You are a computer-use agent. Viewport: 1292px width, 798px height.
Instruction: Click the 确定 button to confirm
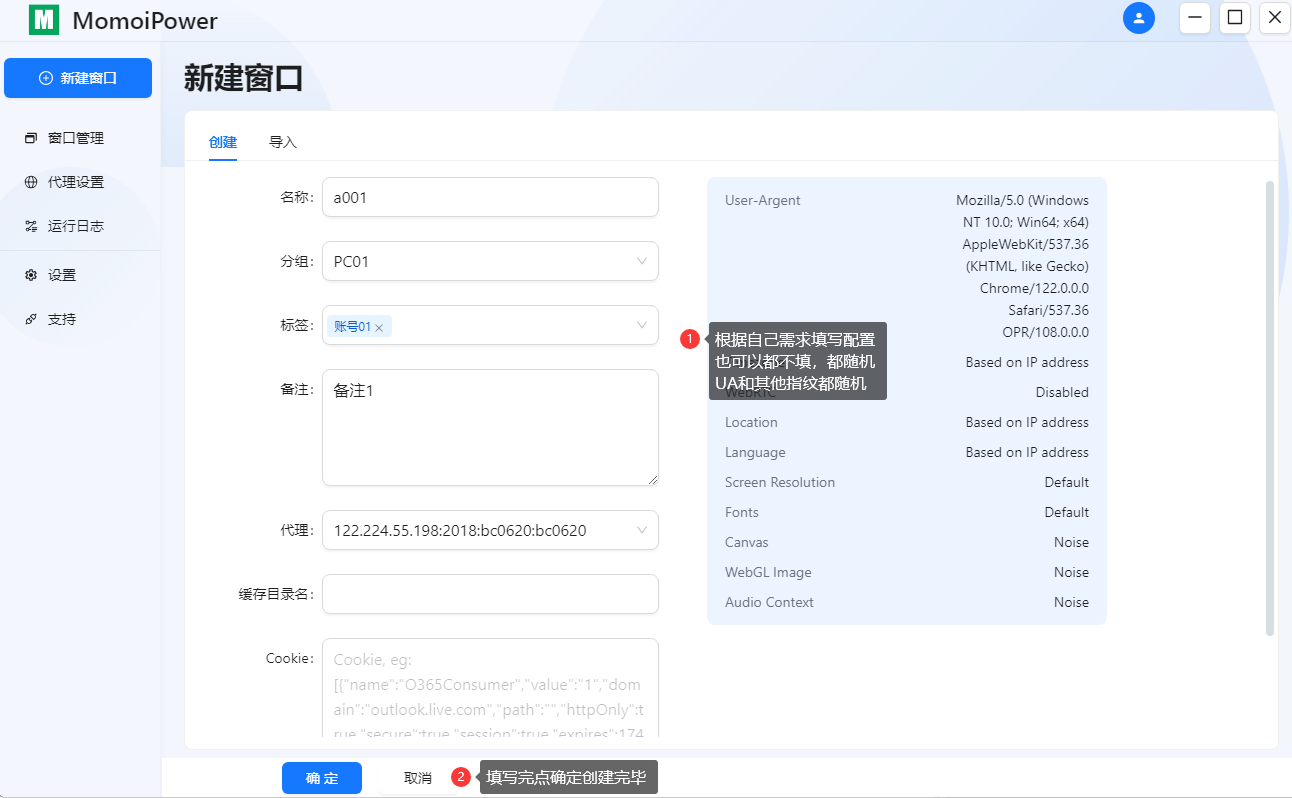pyautogui.click(x=321, y=777)
